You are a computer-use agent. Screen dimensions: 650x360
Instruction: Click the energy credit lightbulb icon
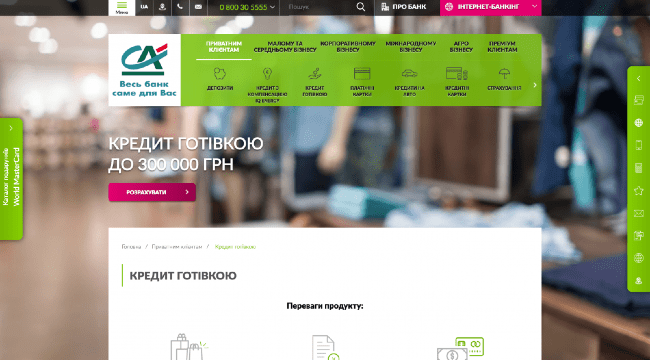[267, 74]
